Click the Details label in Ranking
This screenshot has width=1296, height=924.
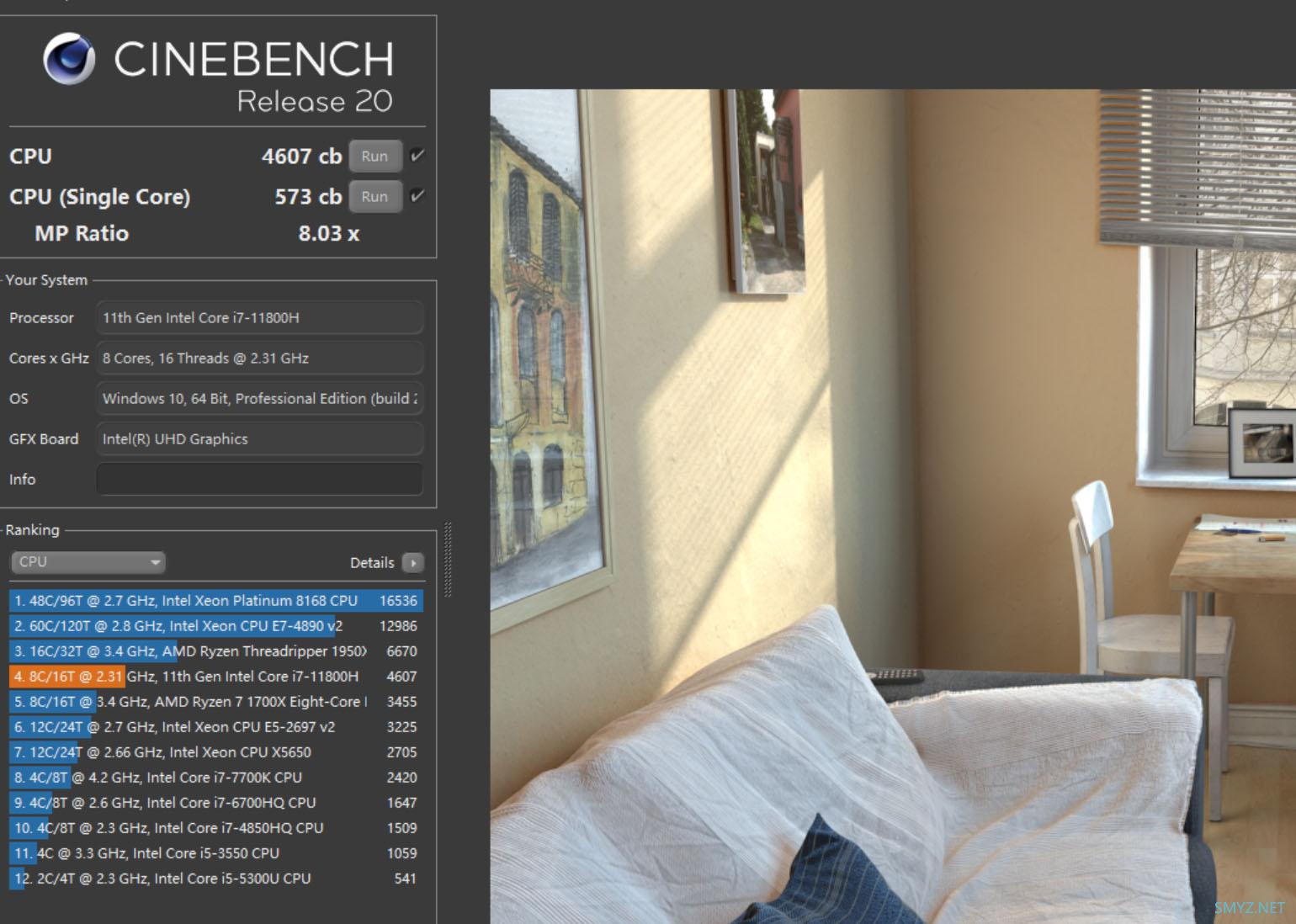[x=372, y=563]
